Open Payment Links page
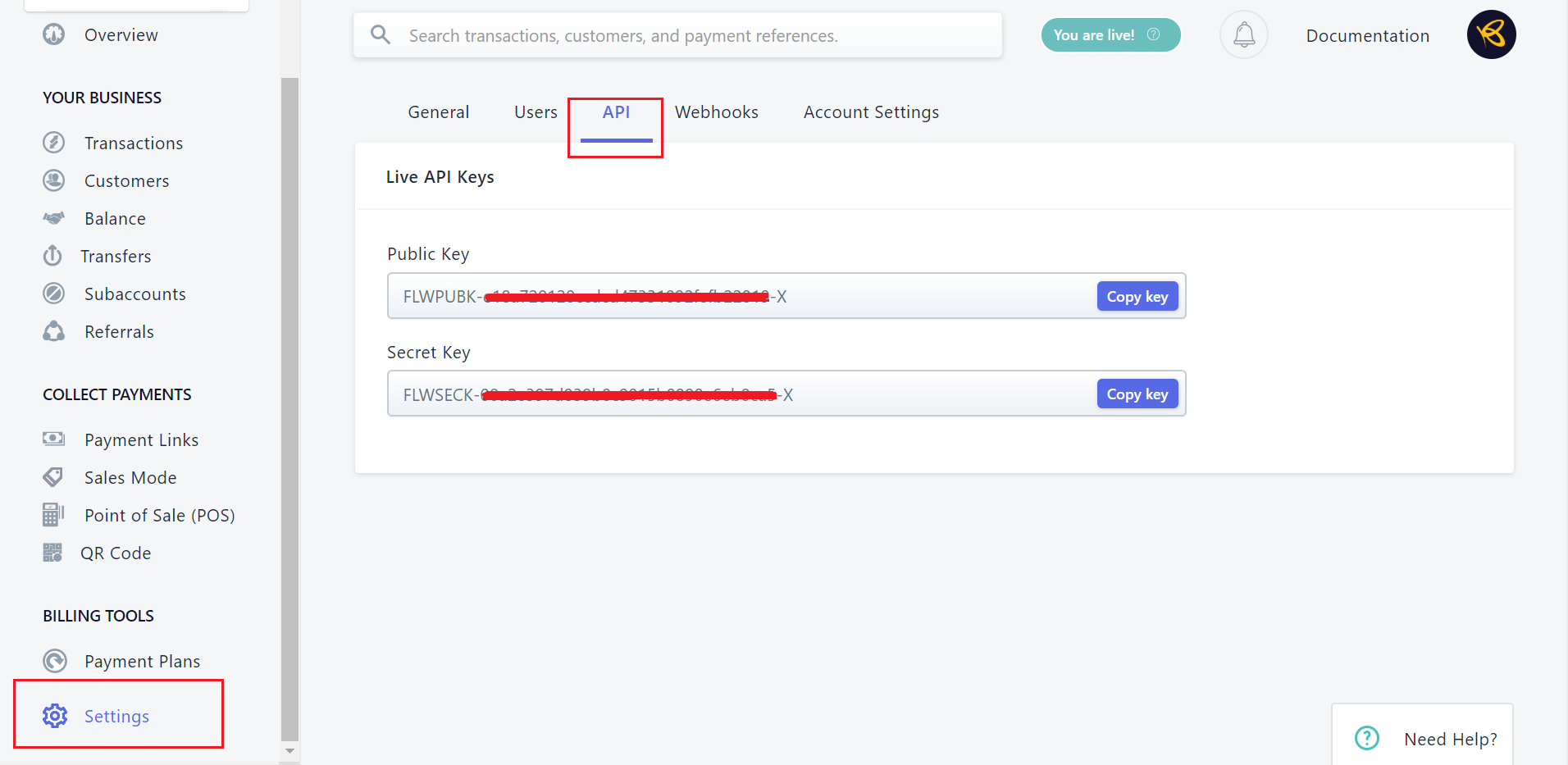The height and width of the screenshot is (765, 1568). click(x=141, y=439)
